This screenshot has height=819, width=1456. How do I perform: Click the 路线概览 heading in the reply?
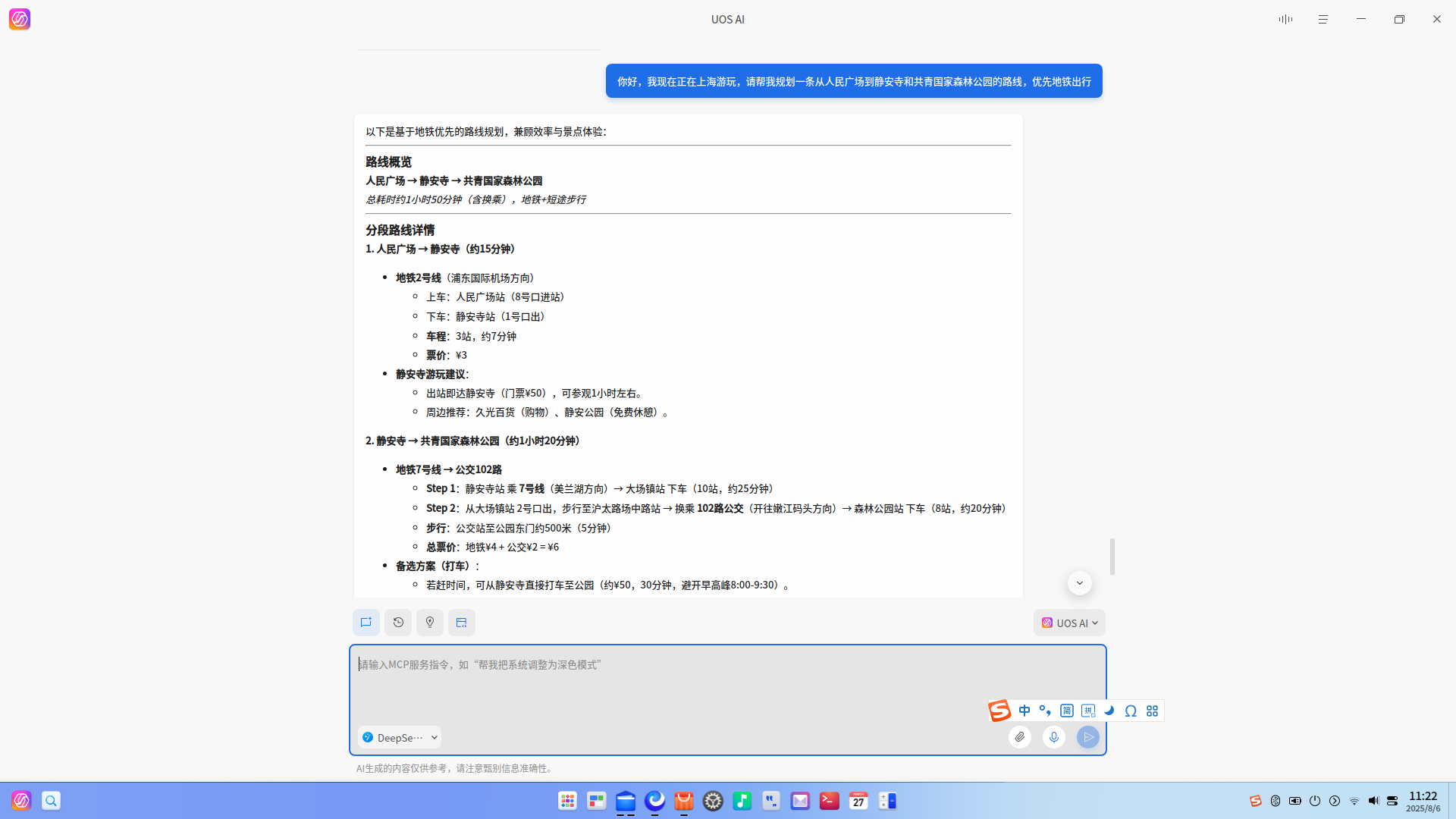388,162
